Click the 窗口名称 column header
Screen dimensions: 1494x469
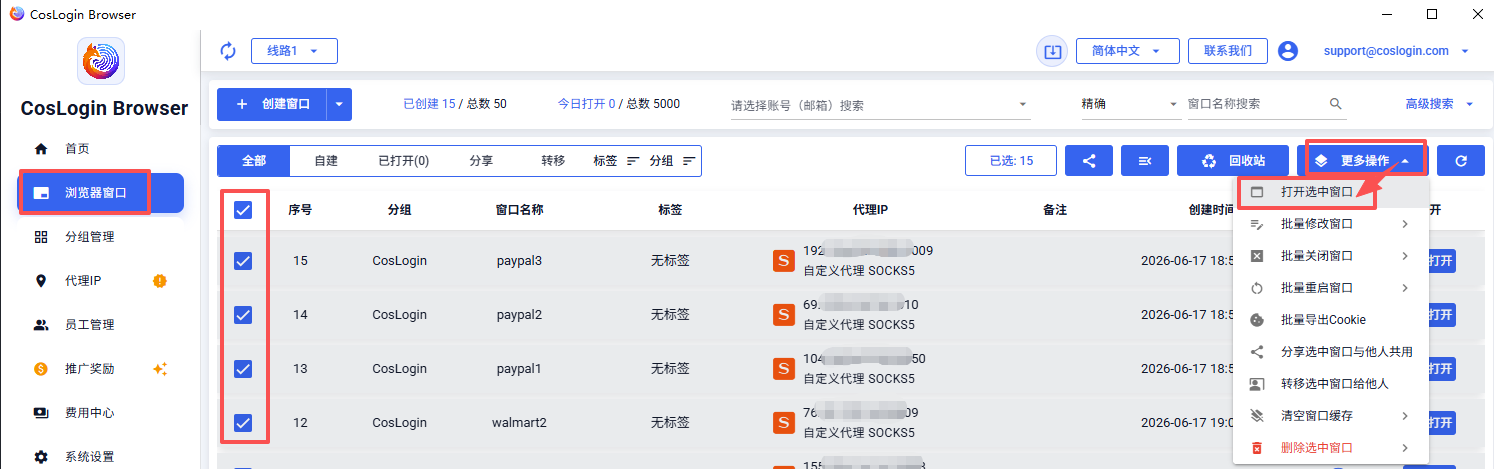click(x=519, y=210)
